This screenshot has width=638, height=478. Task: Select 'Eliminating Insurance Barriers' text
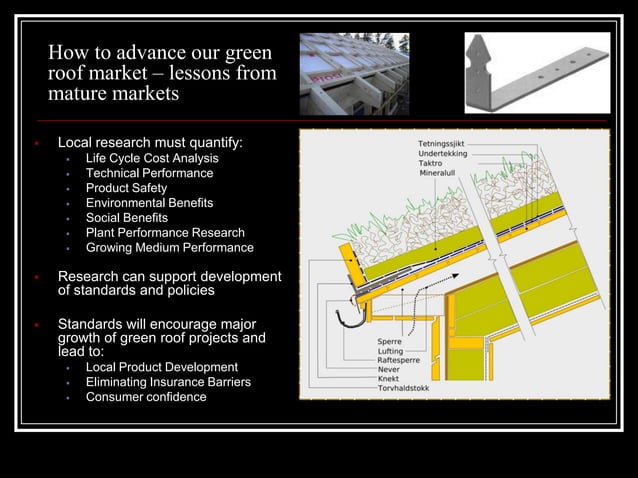pos(168,382)
